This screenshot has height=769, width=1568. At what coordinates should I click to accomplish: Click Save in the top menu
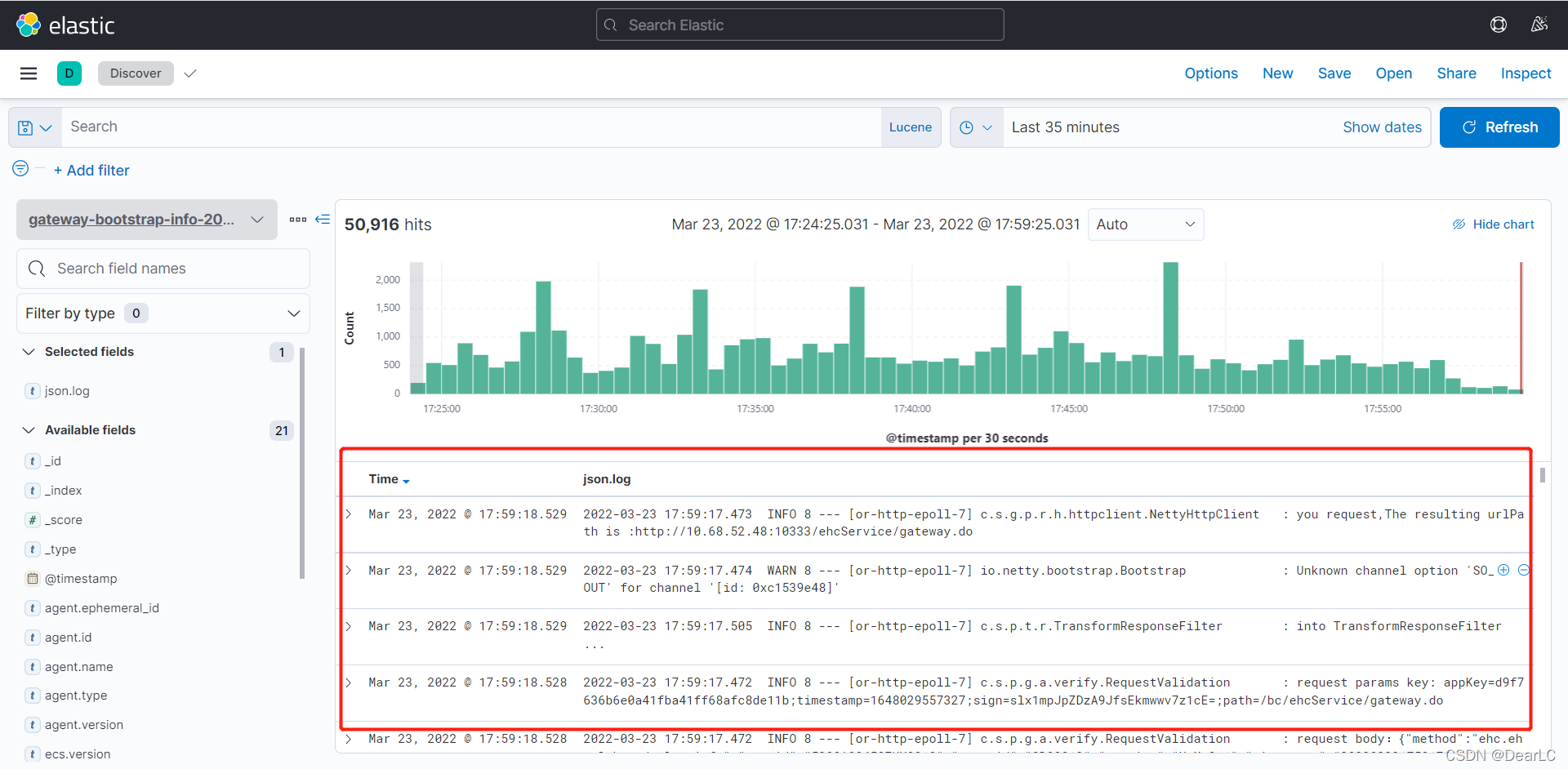tap(1334, 73)
